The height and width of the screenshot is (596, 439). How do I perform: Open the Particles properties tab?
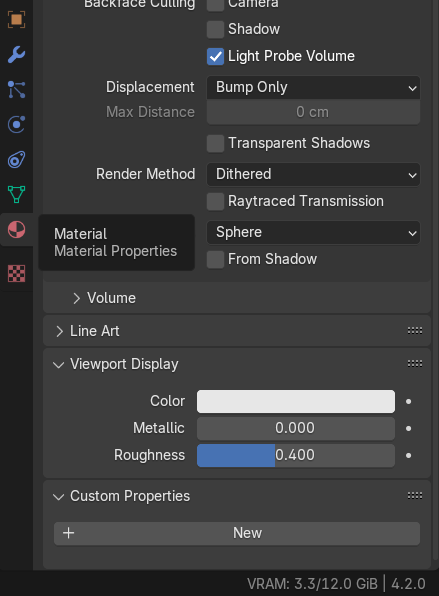[16, 90]
